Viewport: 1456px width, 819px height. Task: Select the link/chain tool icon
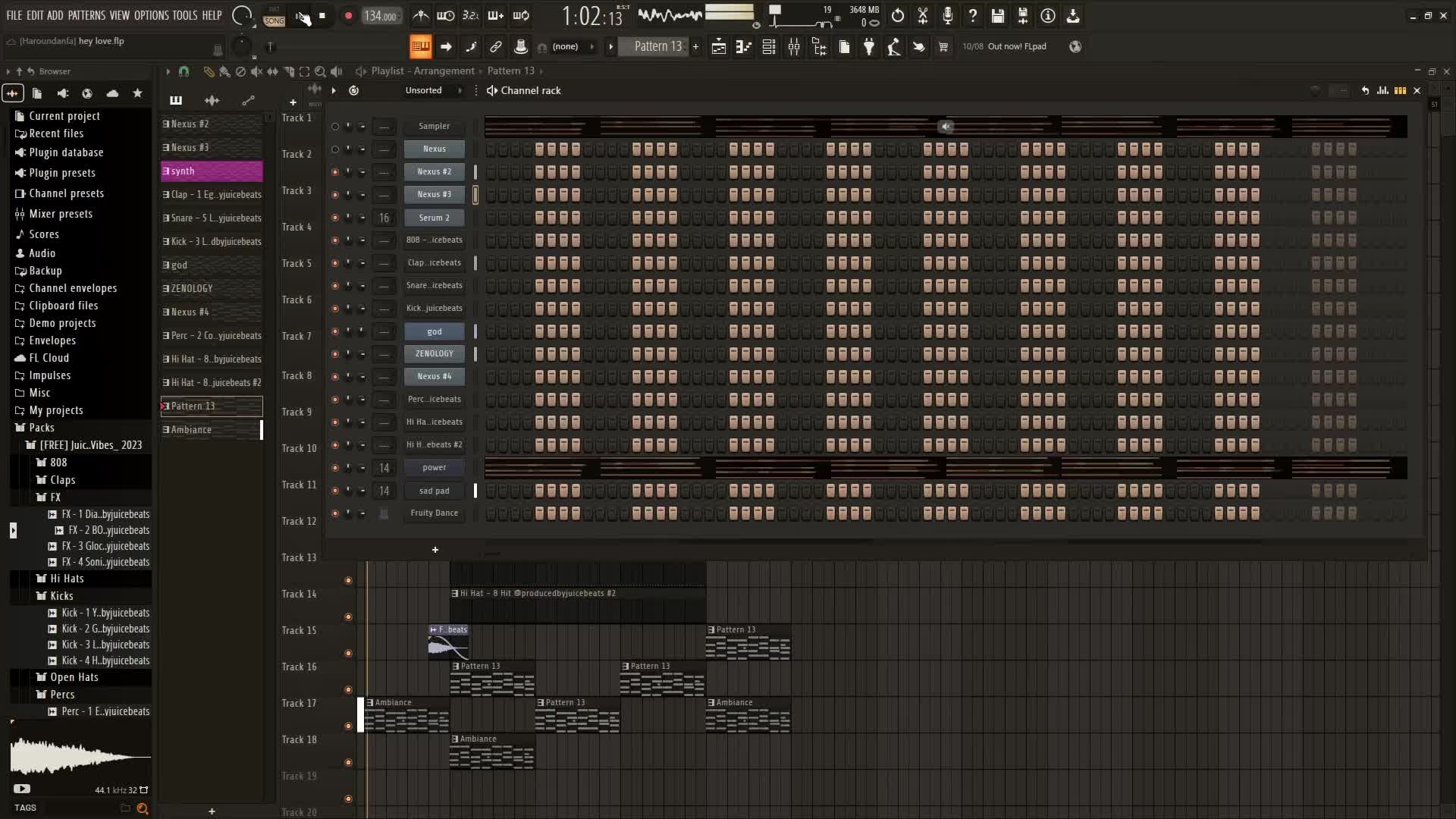click(x=496, y=47)
